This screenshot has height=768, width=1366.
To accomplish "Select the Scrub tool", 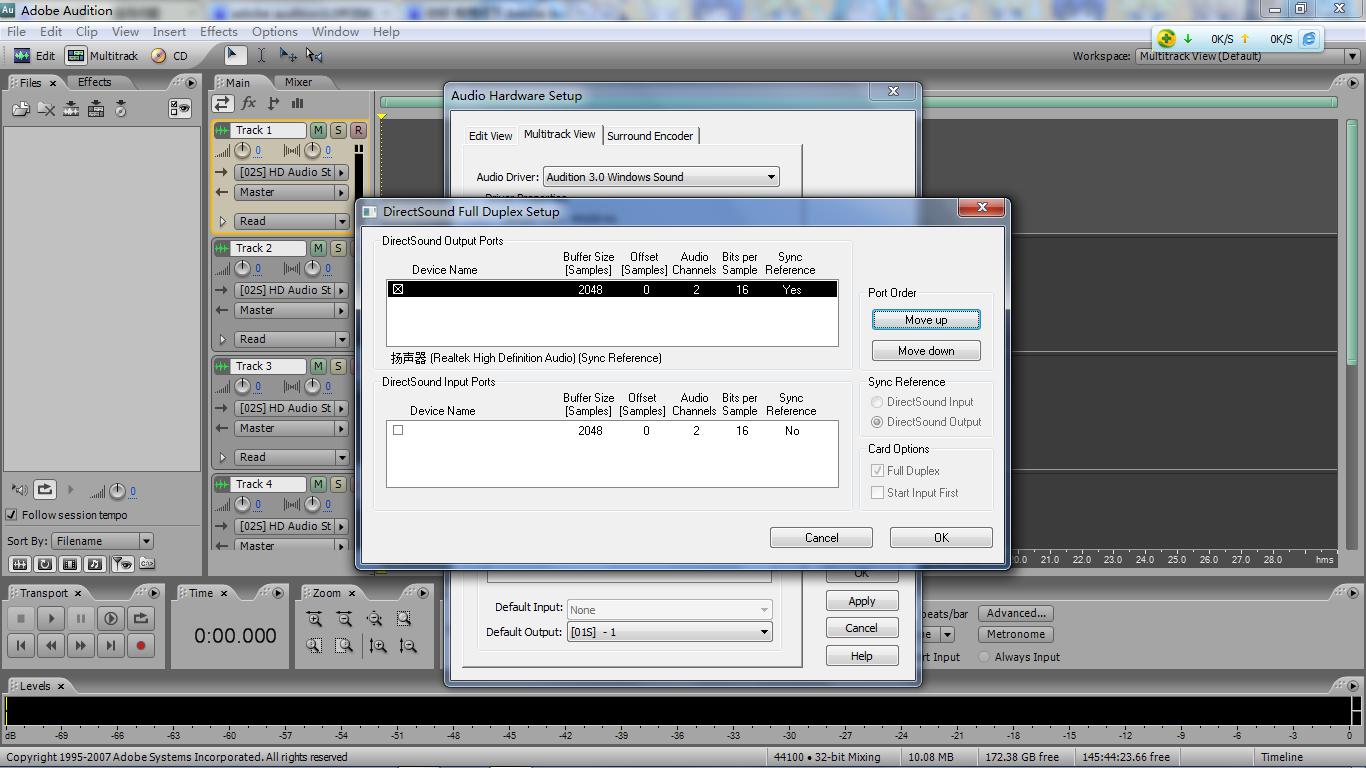I will click(x=314, y=56).
